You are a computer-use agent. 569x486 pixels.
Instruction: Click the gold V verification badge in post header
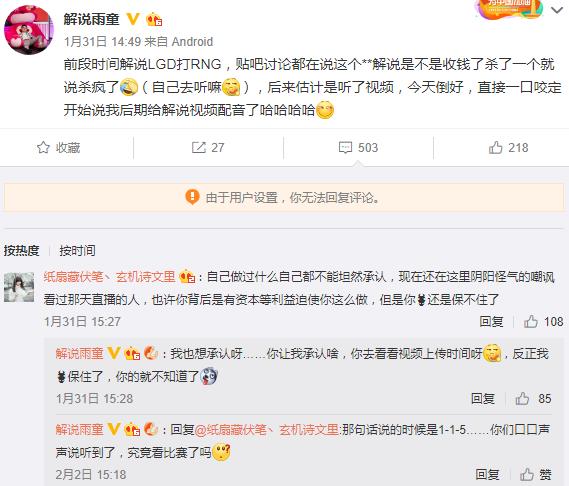(133, 19)
